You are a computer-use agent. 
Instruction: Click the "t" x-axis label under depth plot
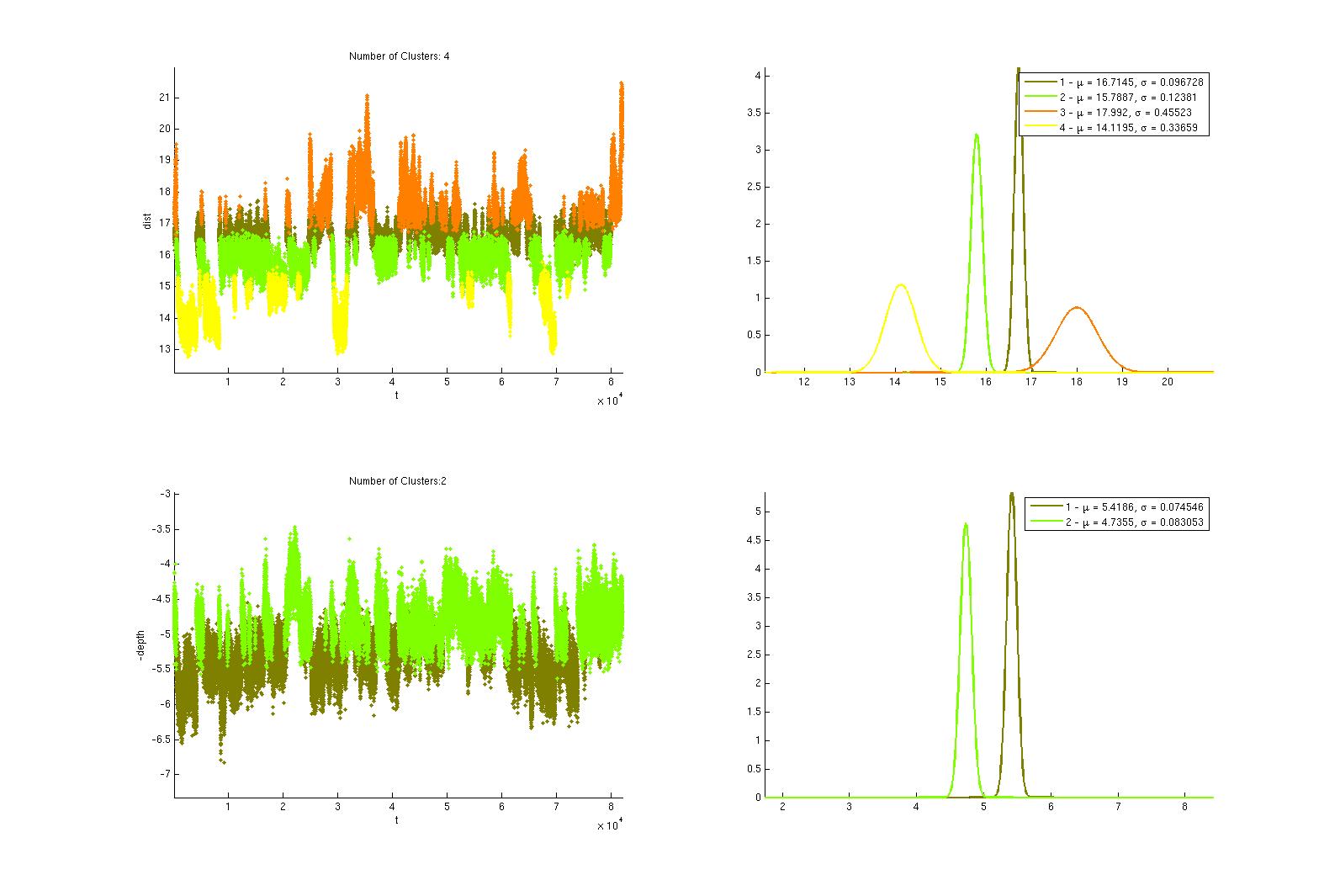[x=397, y=819]
